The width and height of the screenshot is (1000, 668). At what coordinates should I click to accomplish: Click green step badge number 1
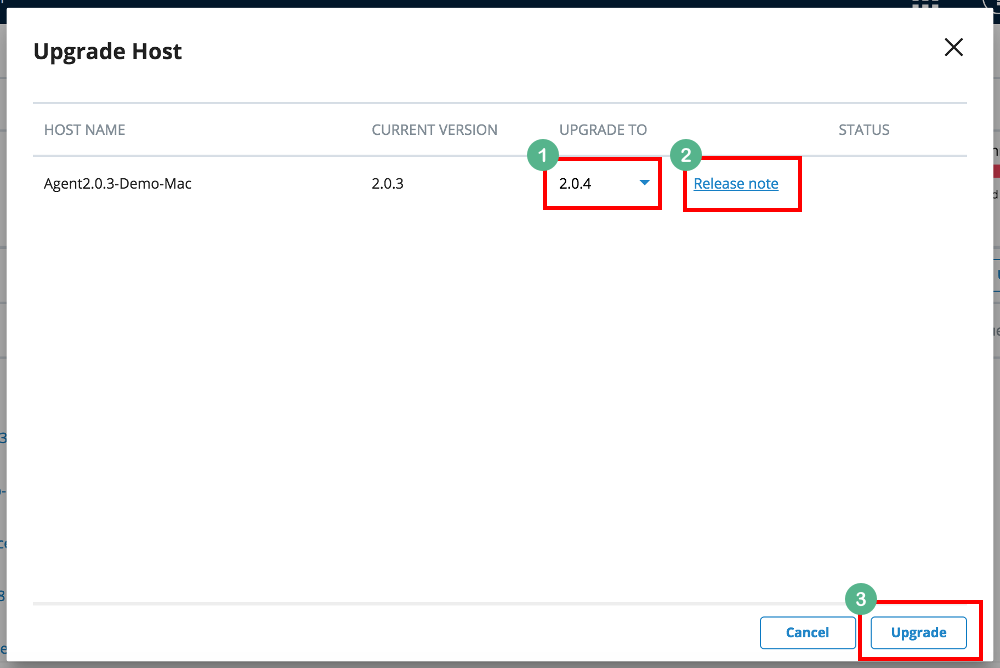pyautogui.click(x=542, y=155)
